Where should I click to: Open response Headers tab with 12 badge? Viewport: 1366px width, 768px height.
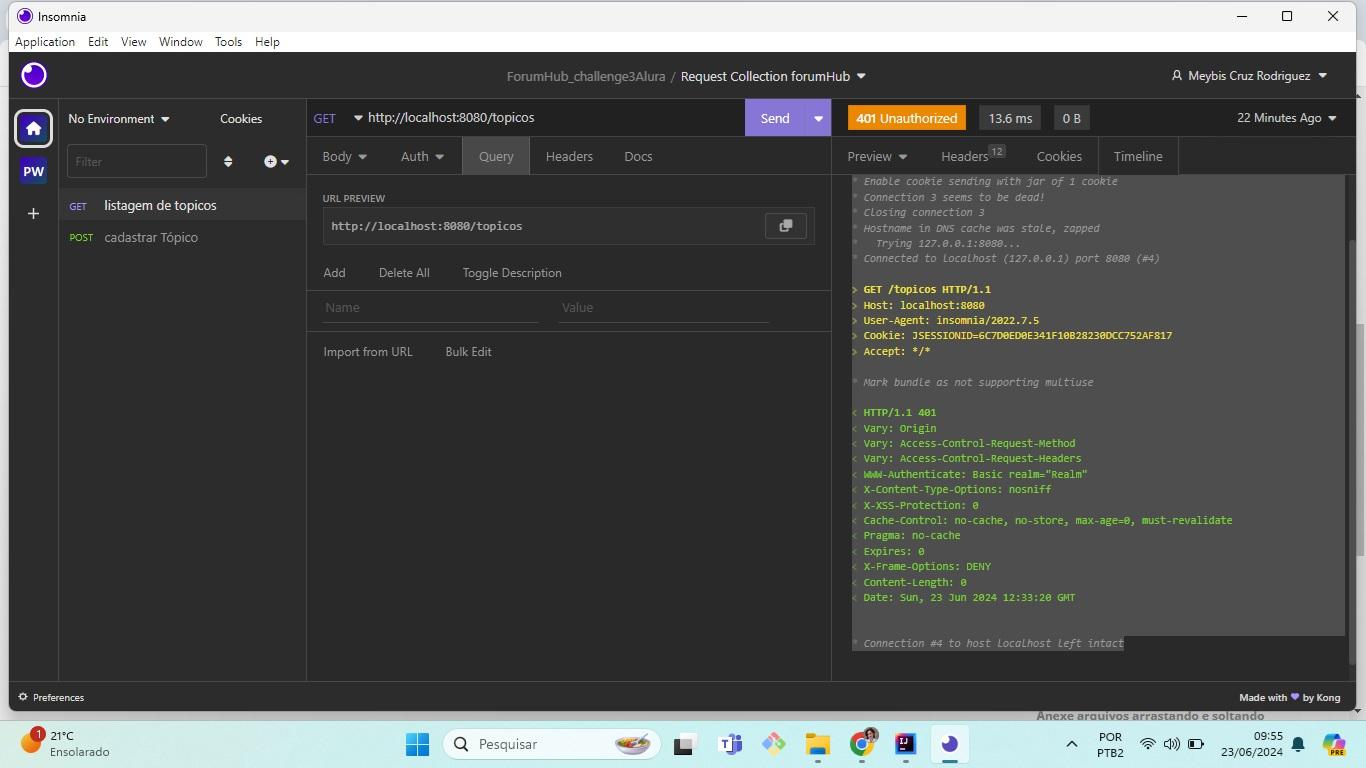pos(972,155)
